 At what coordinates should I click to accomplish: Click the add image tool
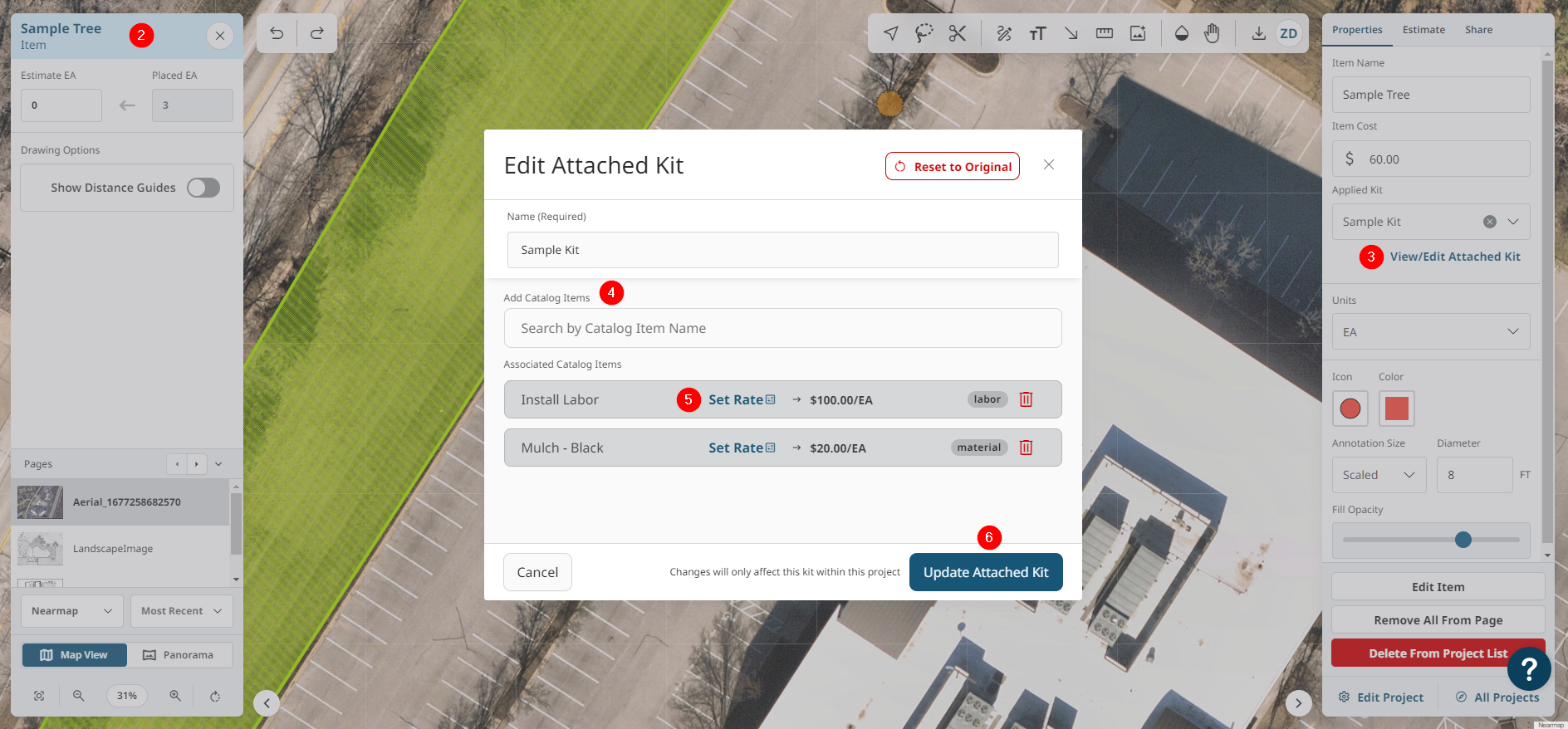1138,33
